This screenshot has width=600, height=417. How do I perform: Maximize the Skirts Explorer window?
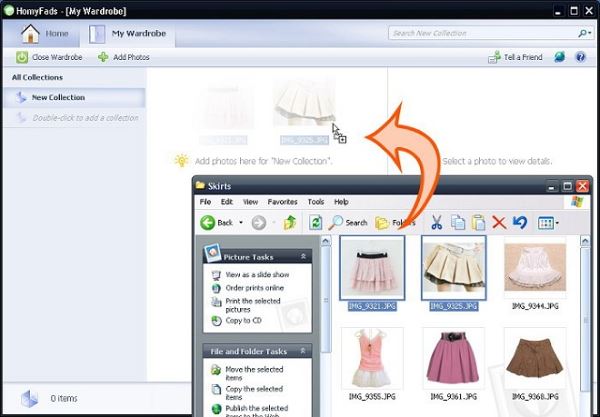567,186
